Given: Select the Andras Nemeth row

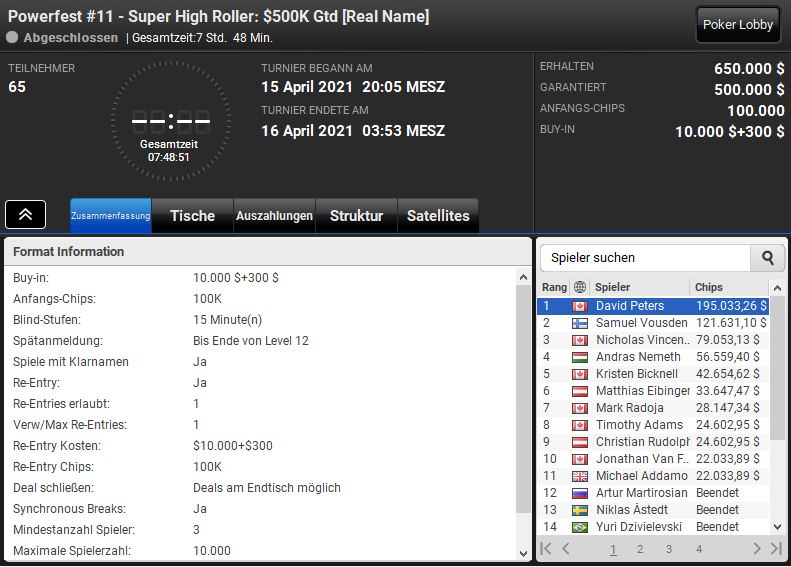Looking at the screenshot, I should [x=653, y=357].
